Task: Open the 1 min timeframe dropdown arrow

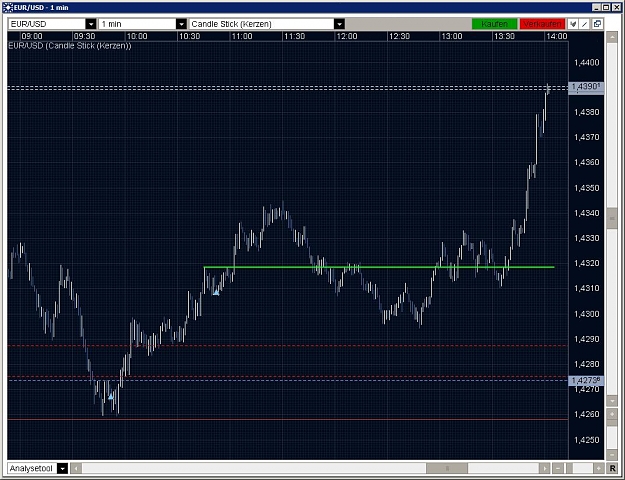Action: [x=181, y=24]
